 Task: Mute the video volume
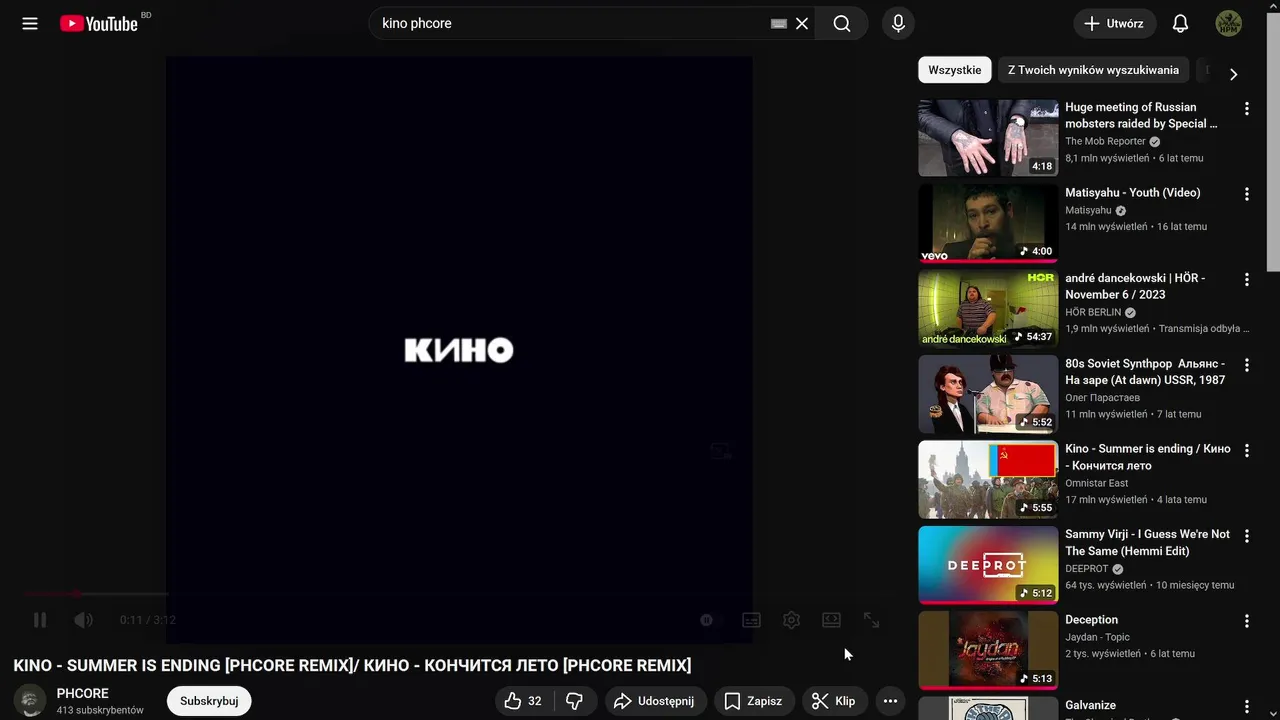[x=84, y=620]
